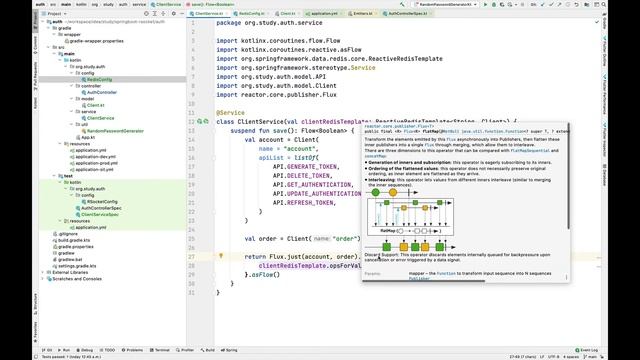Click the Build project hammer icon
Viewport: 640px width, 360px height.
click(x=402, y=4)
